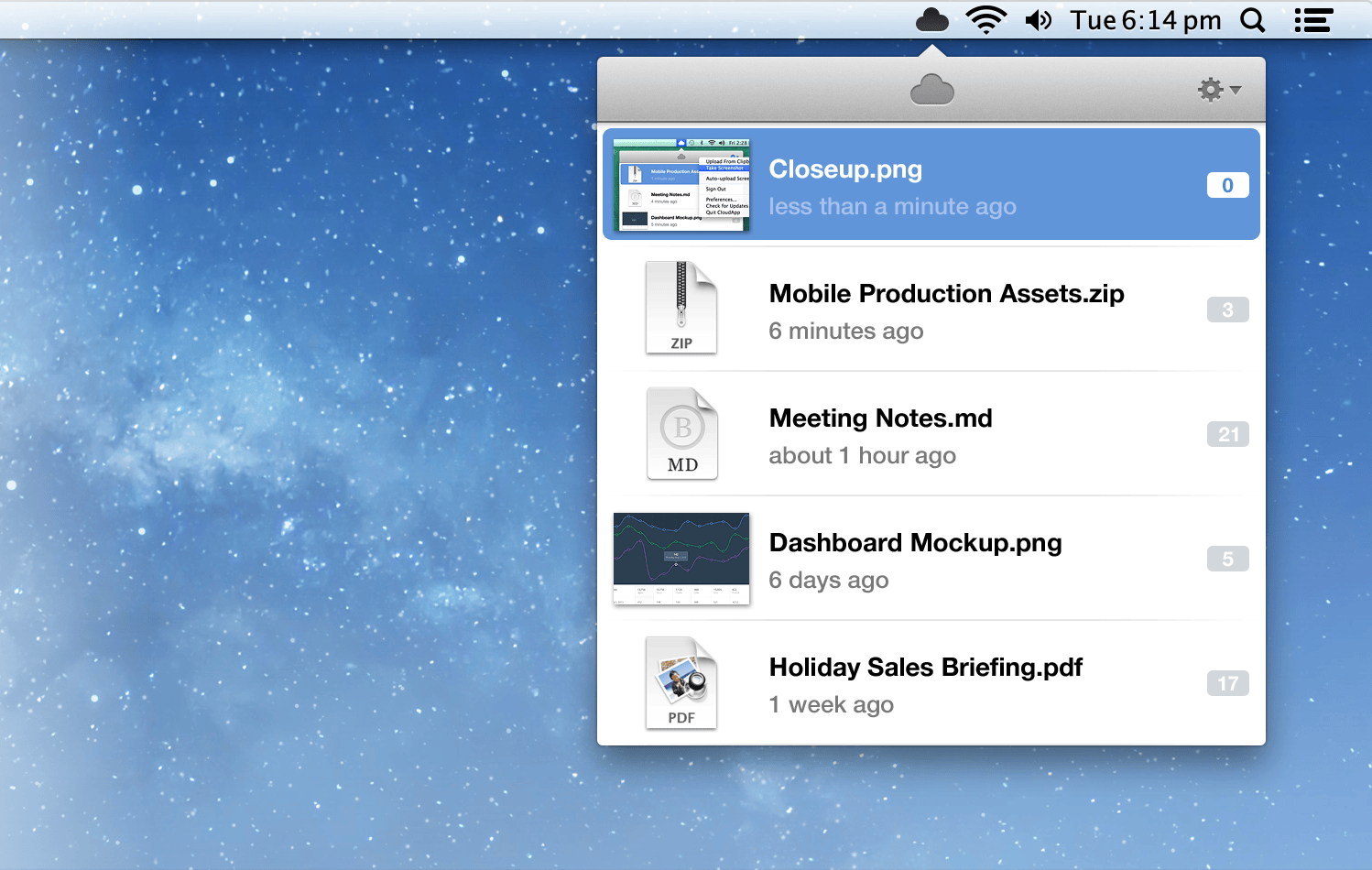The height and width of the screenshot is (870, 1372).
Task: Open the settings gear dropdown
Action: [1210, 89]
